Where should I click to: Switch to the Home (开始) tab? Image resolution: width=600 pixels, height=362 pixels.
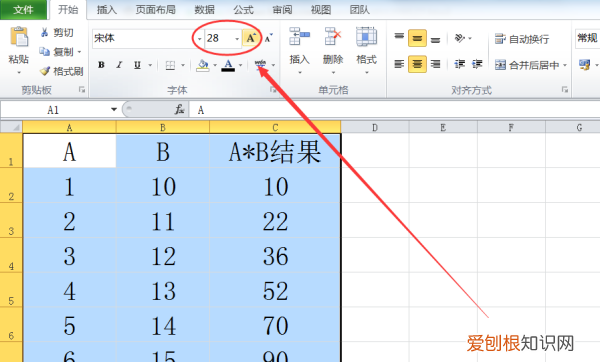(x=68, y=10)
